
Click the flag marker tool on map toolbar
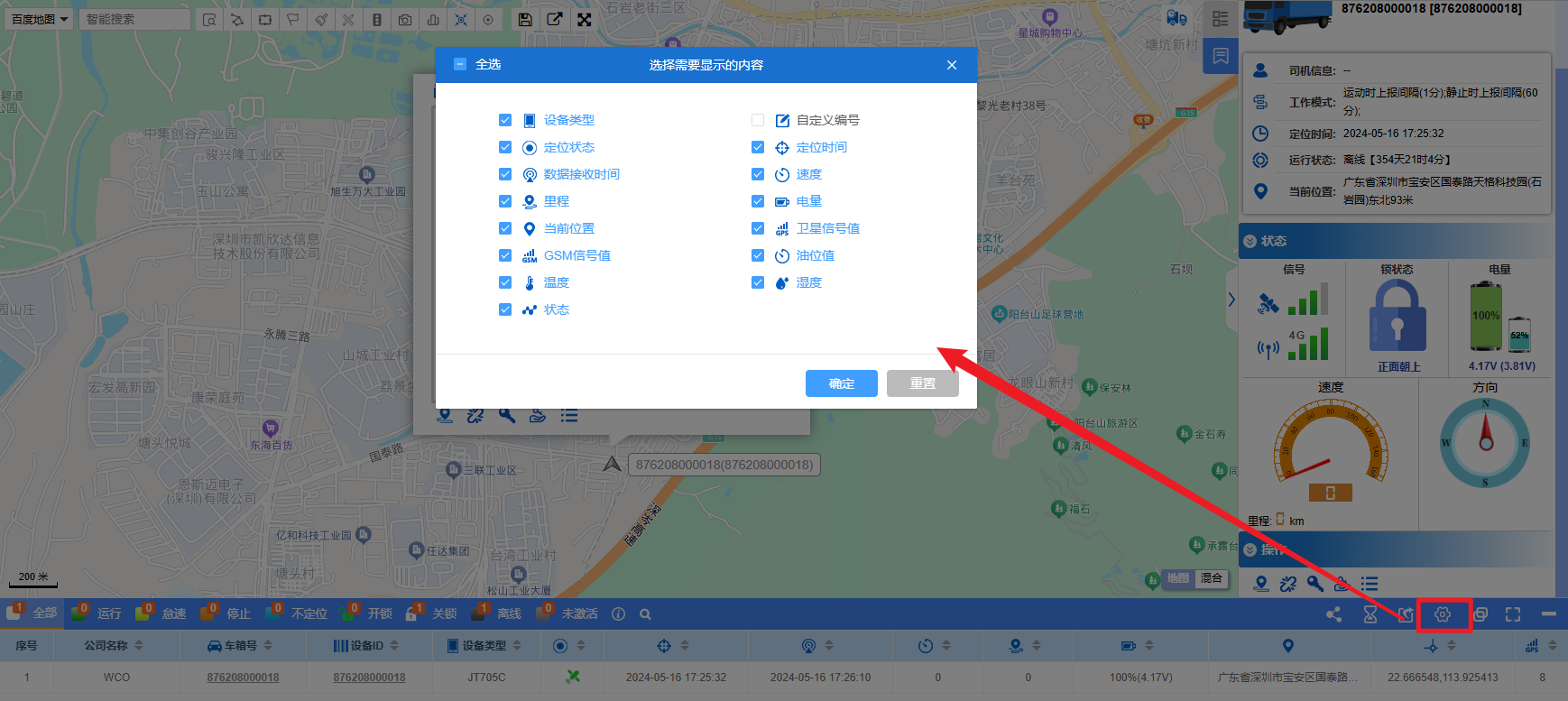tap(293, 19)
